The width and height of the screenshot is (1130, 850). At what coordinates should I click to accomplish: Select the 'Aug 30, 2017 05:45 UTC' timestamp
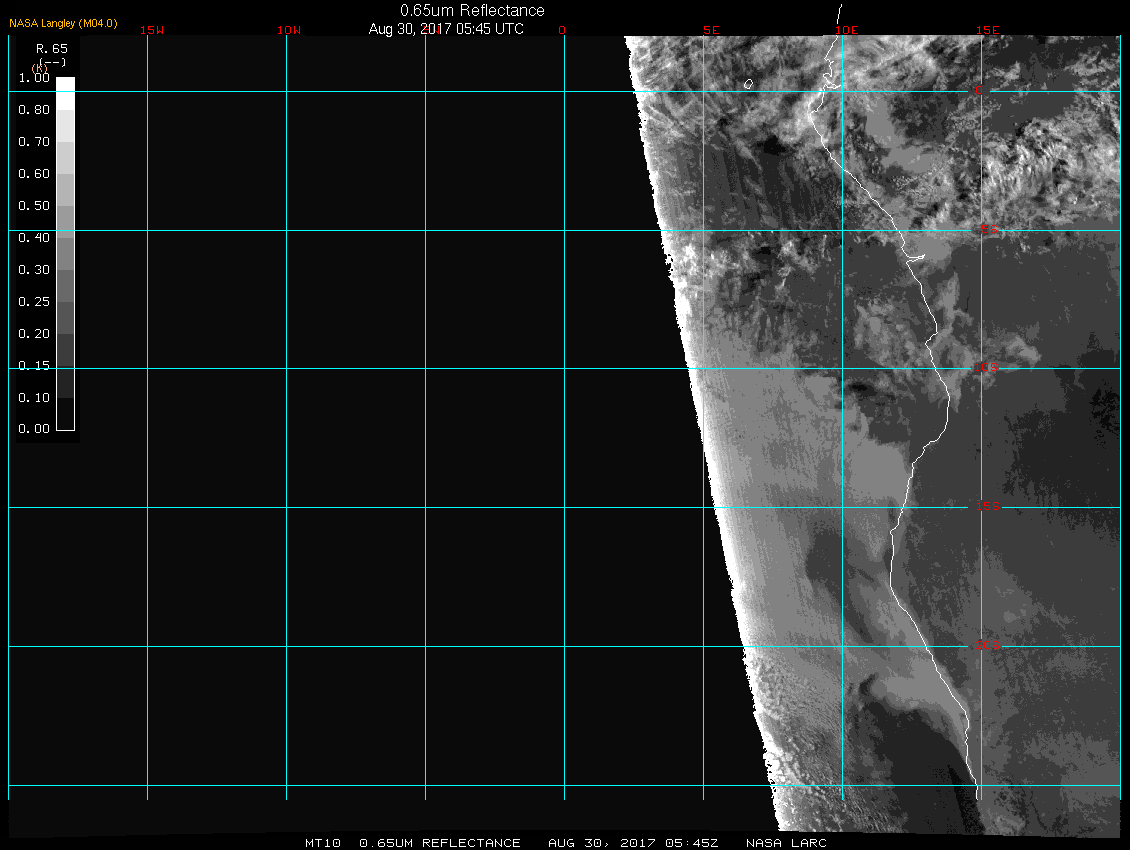[x=446, y=29]
